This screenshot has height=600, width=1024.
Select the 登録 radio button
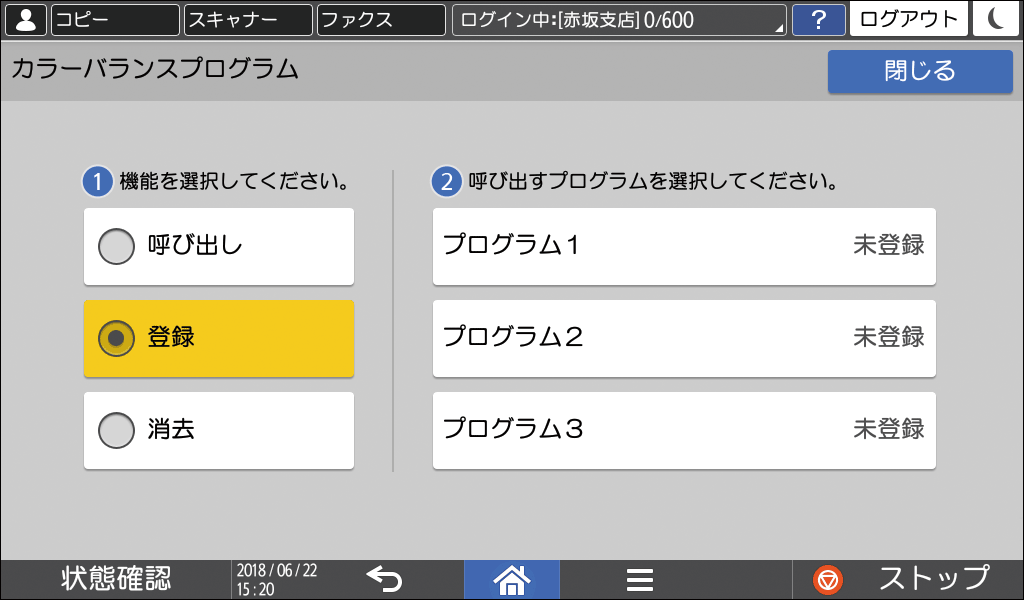click(x=218, y=338)
